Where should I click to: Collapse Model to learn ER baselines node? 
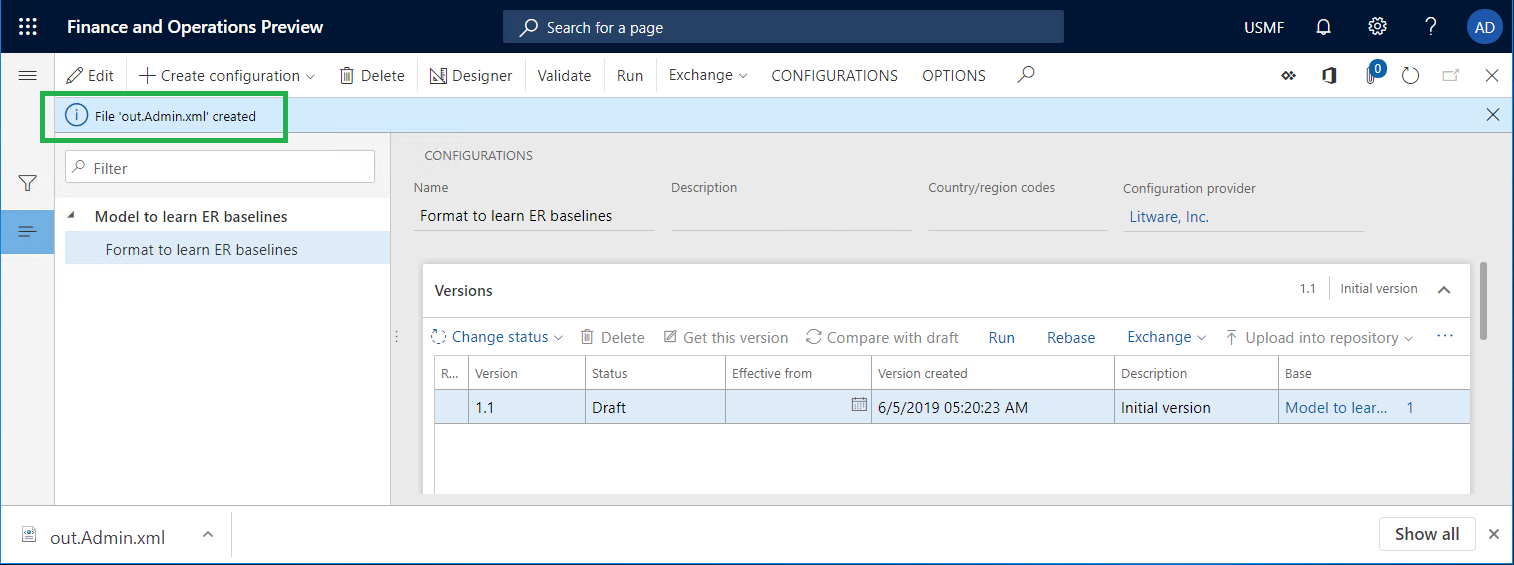[x=71, y=216]
